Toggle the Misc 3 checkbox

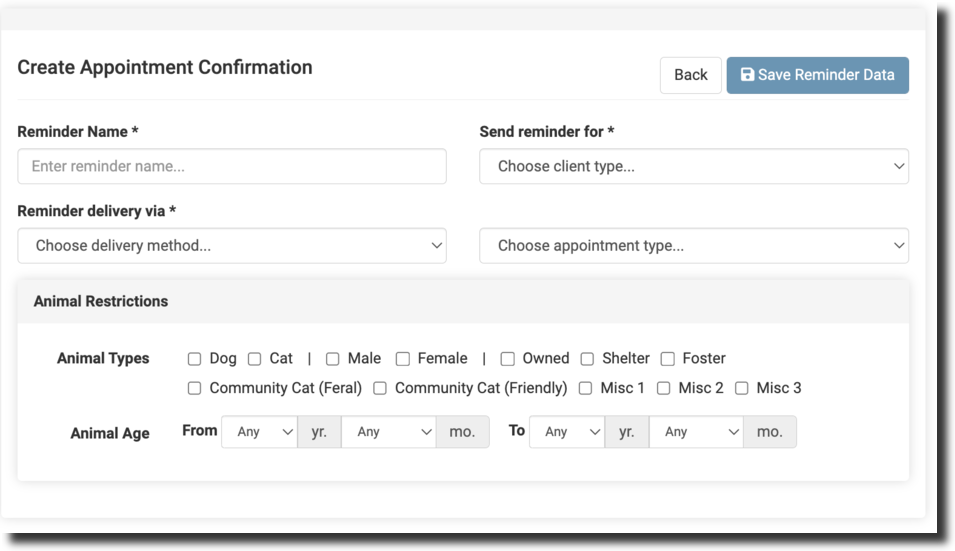tap(742, 388)
